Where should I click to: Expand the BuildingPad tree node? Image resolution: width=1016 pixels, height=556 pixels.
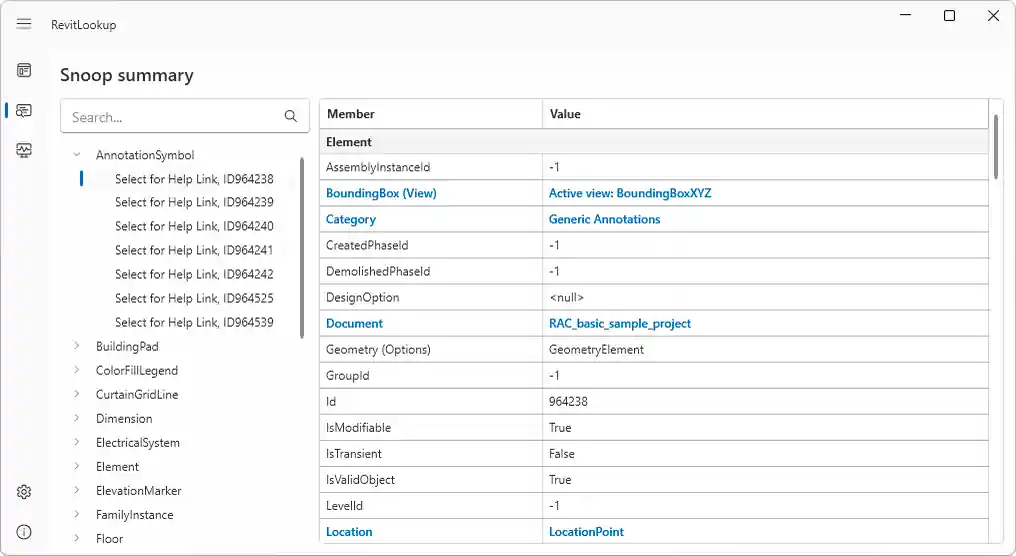tap(77, 347)
